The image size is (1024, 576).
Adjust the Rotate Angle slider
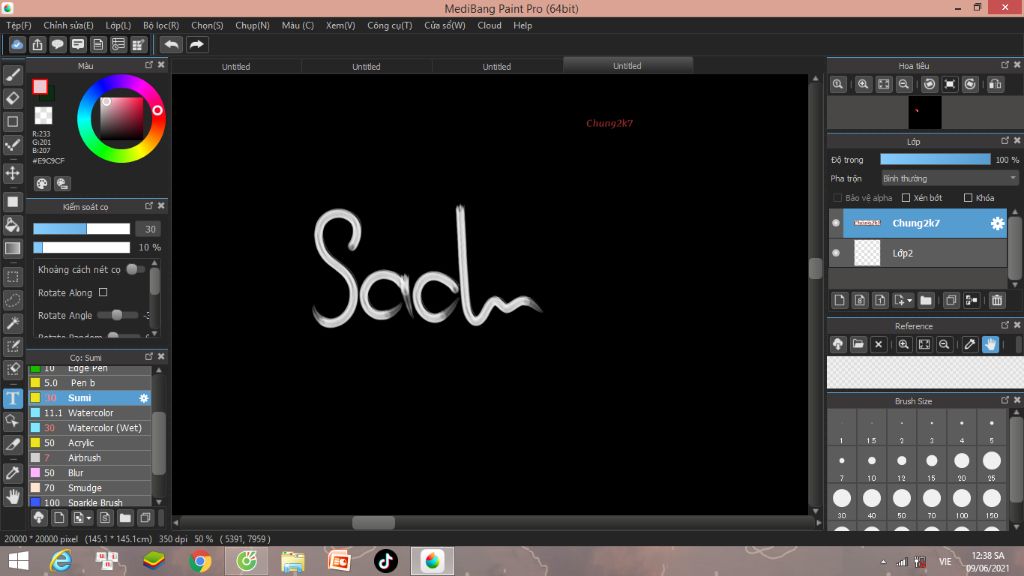click(x=118, y=315)
